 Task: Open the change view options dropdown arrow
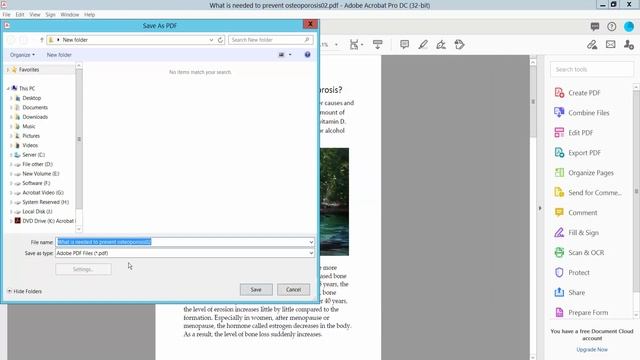pyautogui.click(x=290, y=55)
